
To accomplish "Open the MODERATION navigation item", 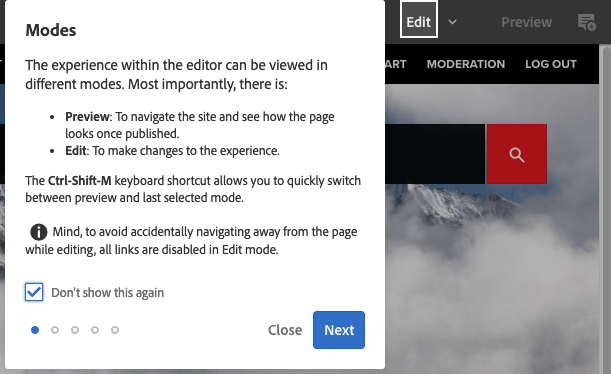I will tap(466, 64).
